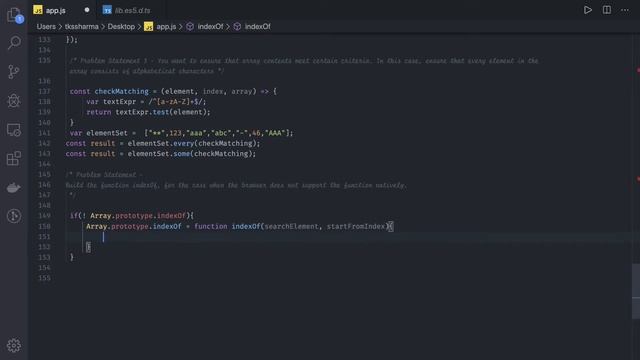Click line number 137 in gutter

click(44, 91)
